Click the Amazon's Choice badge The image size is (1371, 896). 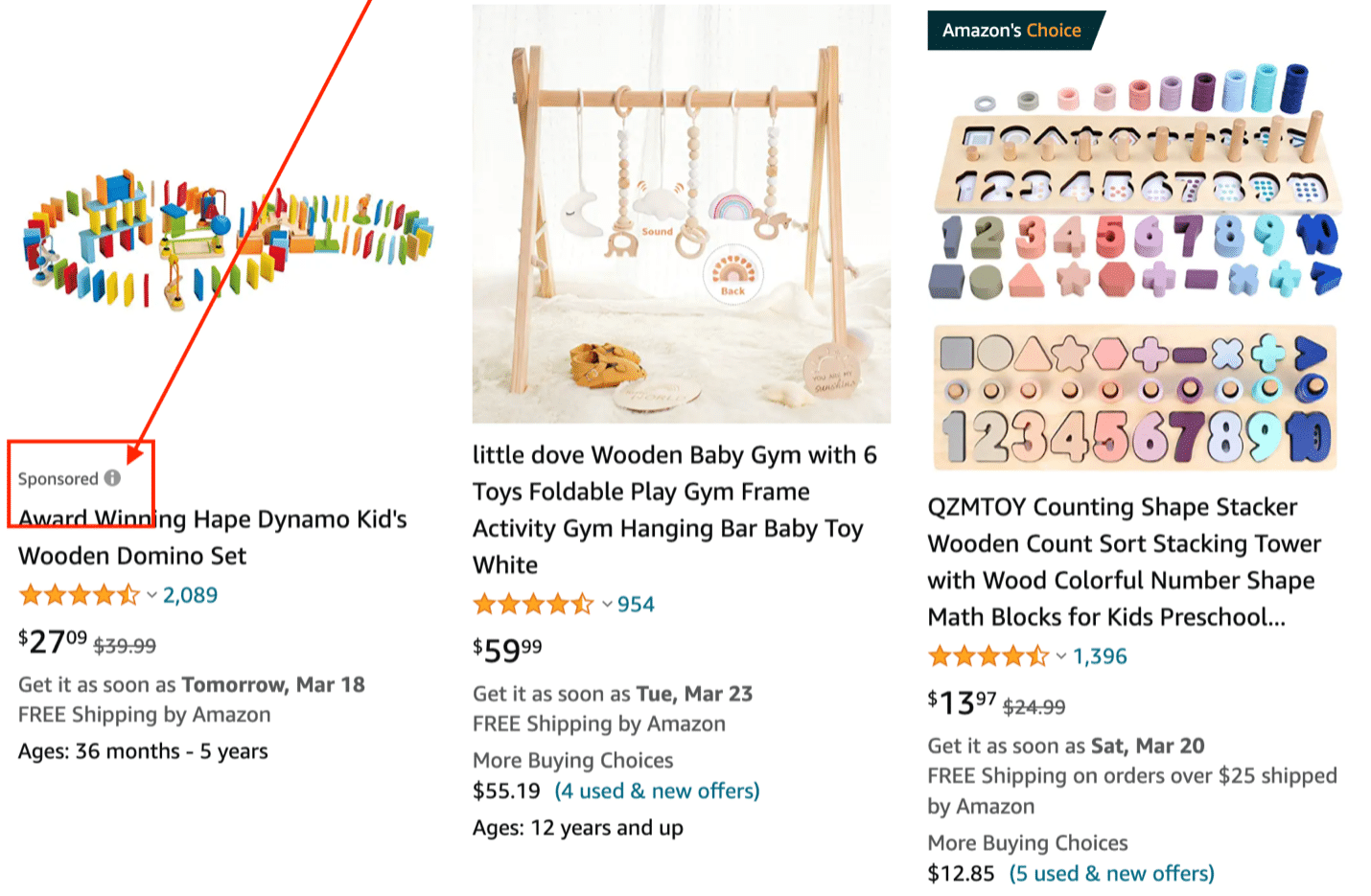1013,30
